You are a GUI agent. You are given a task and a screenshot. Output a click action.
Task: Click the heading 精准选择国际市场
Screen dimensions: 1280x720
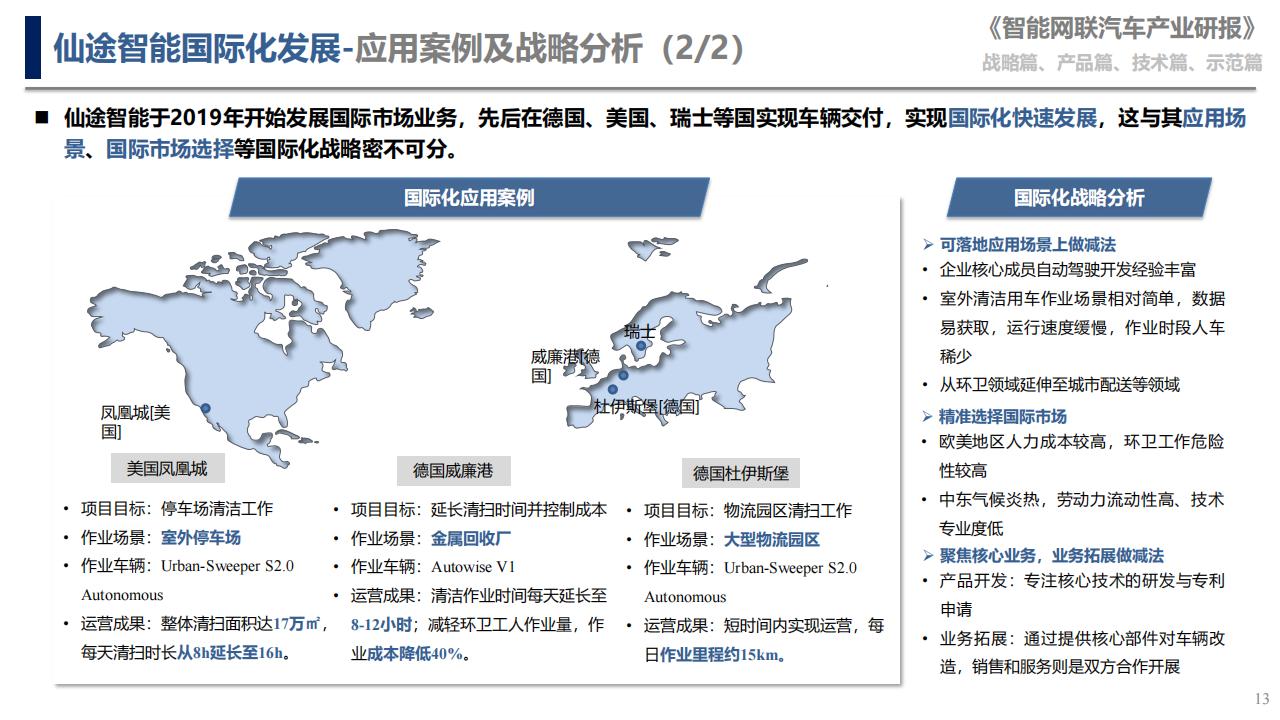coord(1003,416)
